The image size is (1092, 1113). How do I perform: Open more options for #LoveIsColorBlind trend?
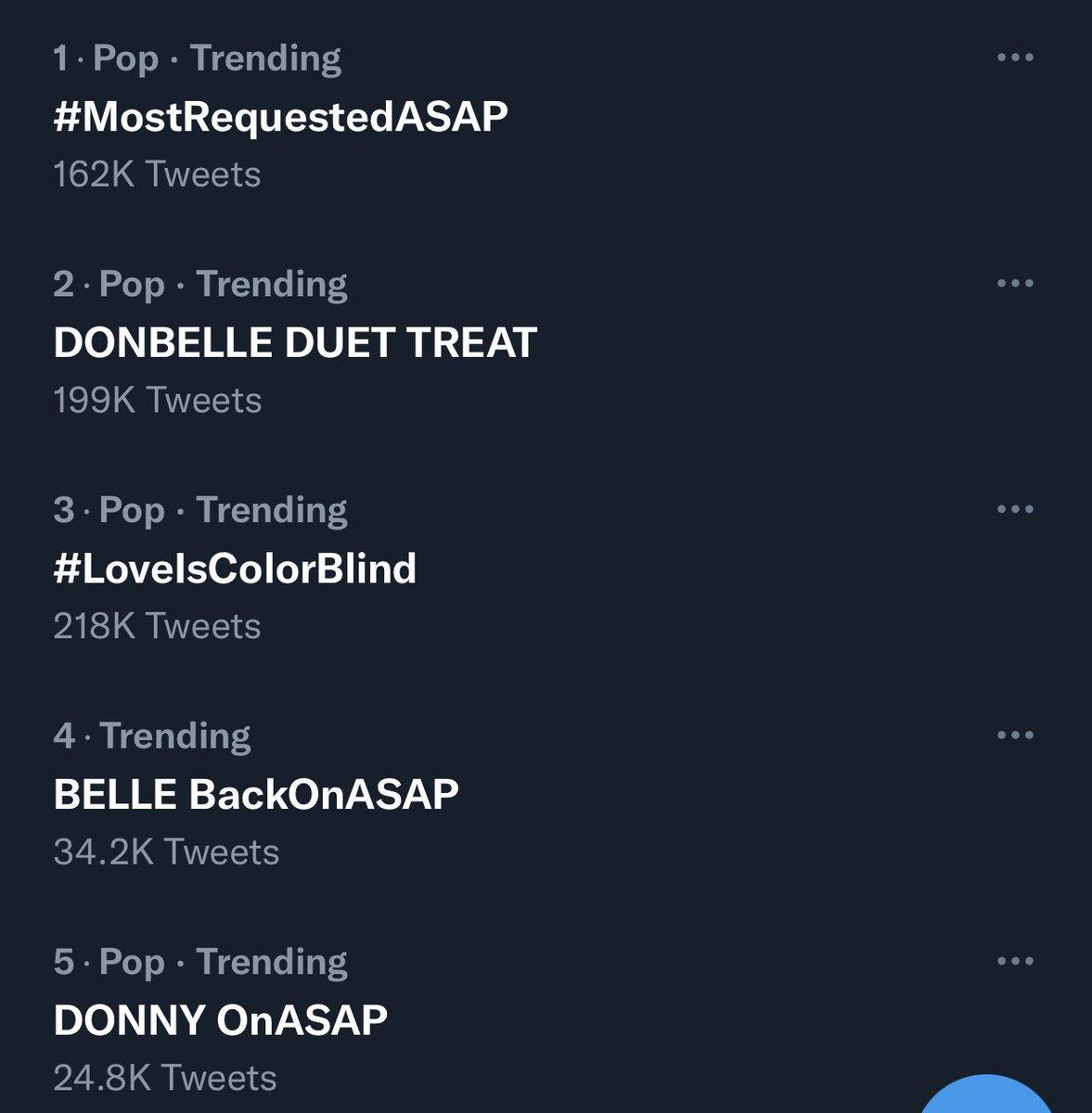[1014, 509]
